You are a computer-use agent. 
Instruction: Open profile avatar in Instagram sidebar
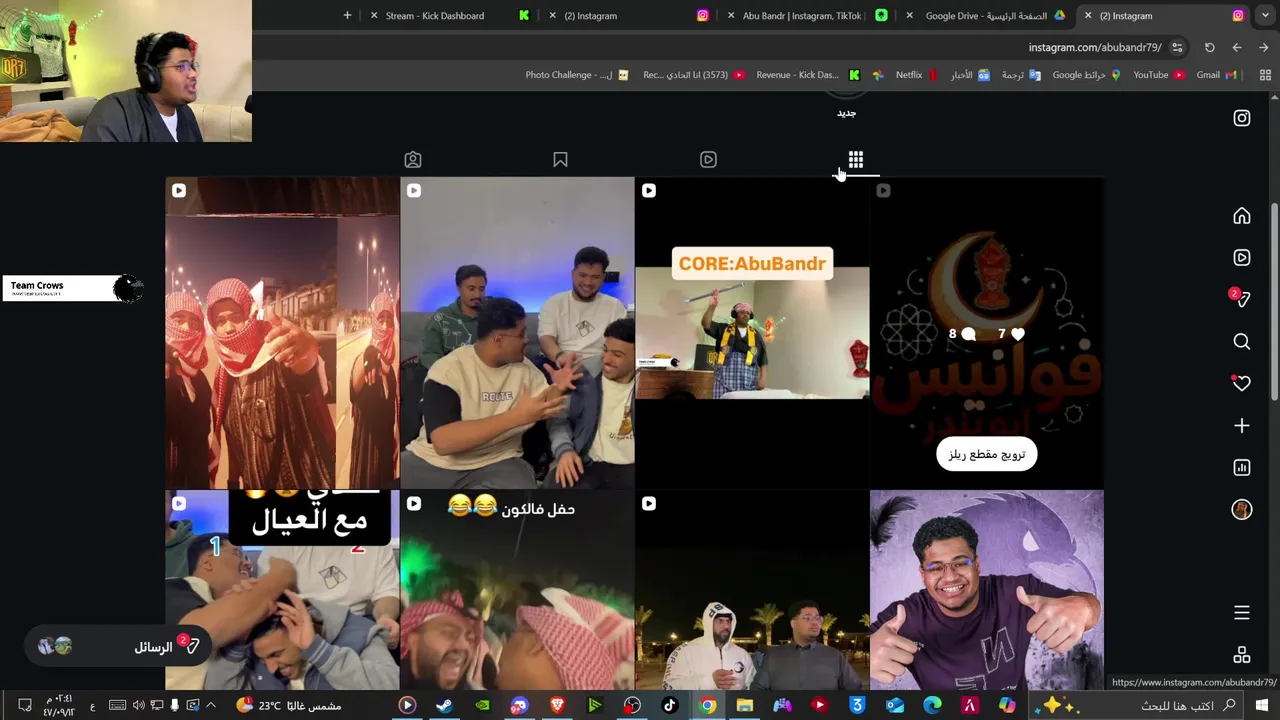pyautogui.click(x=1242, y=510)
